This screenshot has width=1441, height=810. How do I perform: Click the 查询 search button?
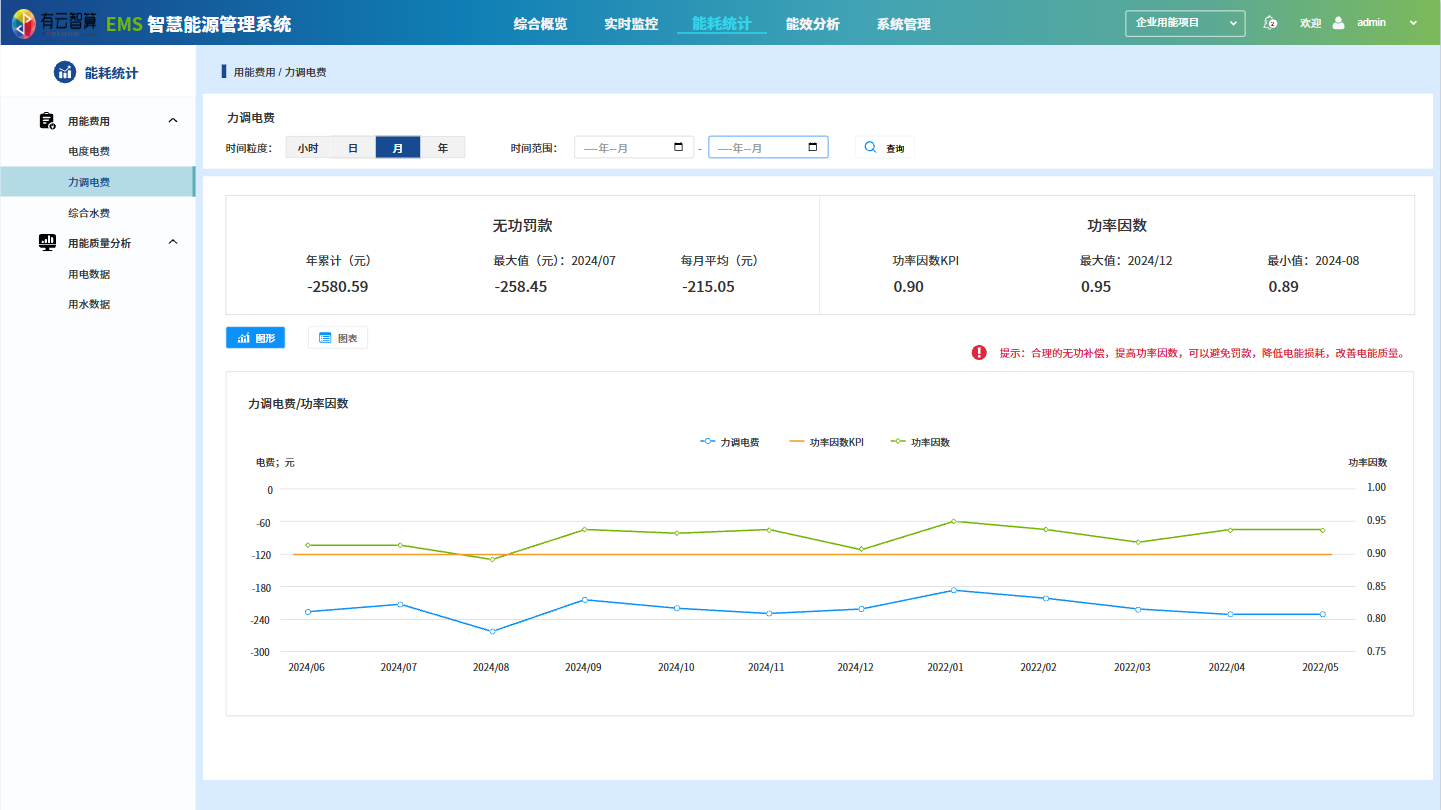tap(884, 148)
